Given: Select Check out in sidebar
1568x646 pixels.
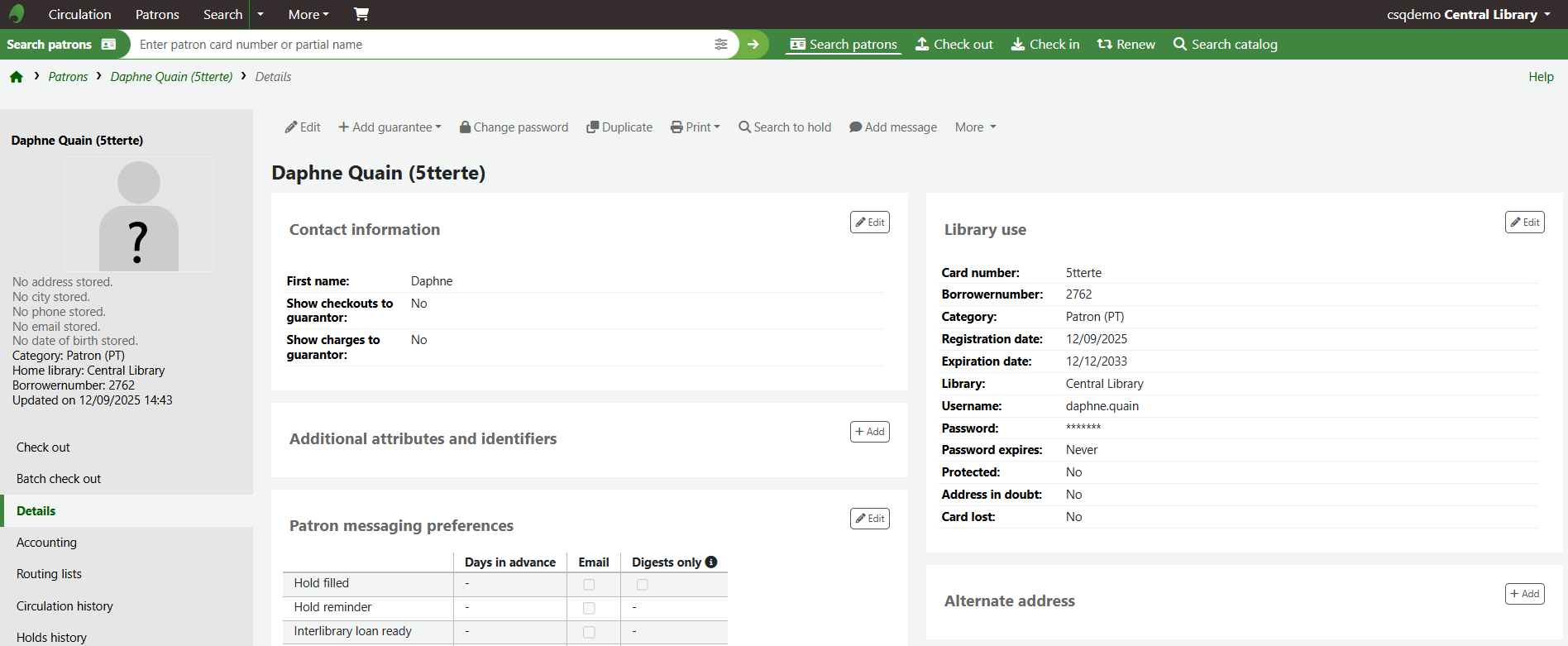Looking at the screenshot, I should click(127, 447).
